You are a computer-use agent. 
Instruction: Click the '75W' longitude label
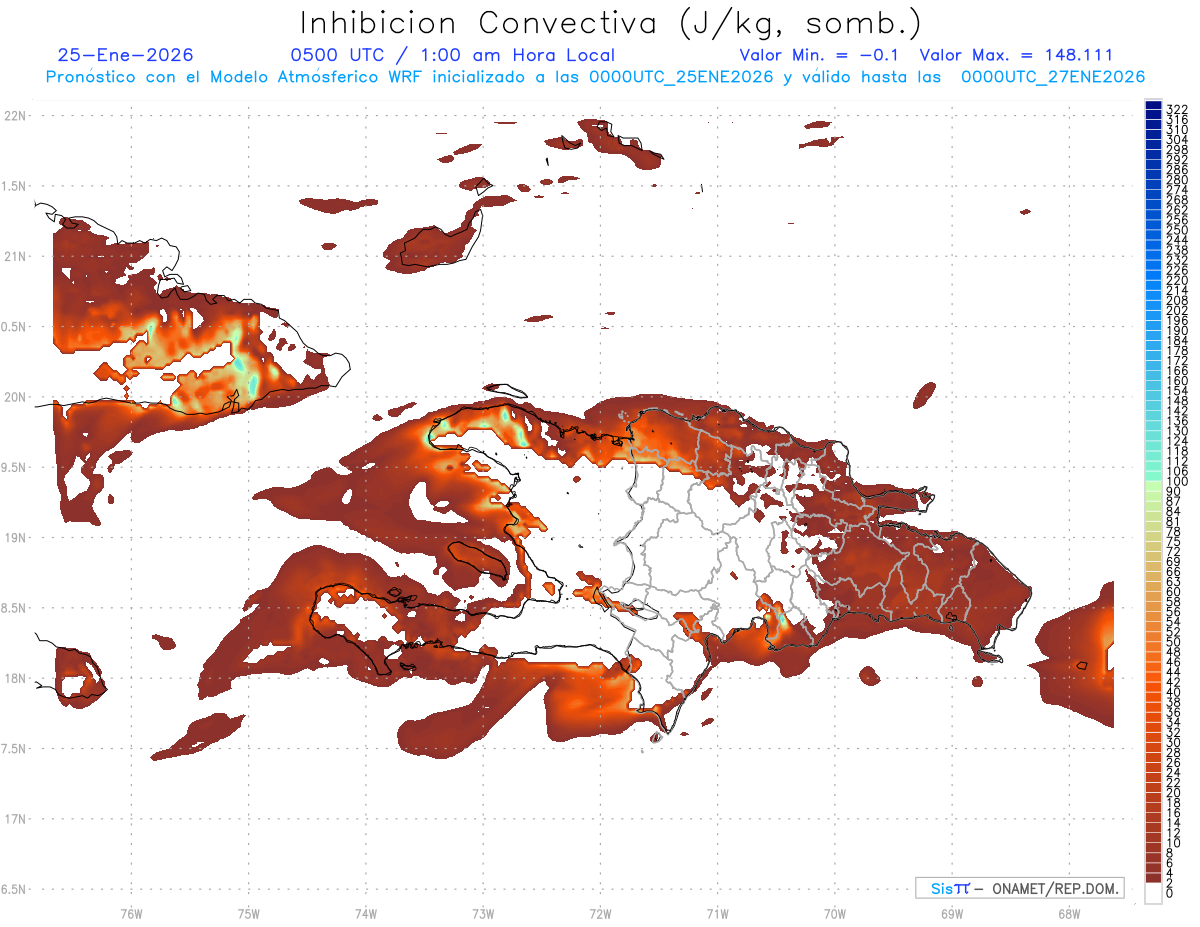[248, 912]
